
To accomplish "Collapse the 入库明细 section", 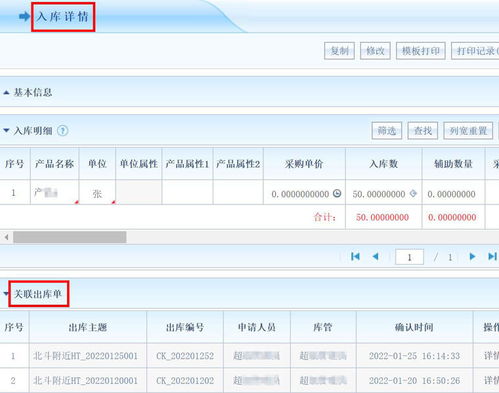I will tap(6, 131).
